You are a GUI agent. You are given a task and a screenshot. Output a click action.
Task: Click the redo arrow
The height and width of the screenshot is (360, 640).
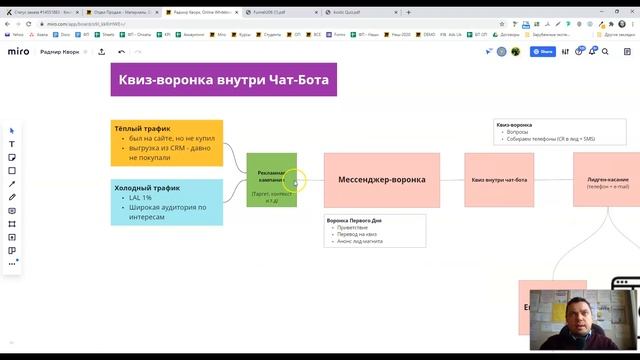[138, 52]
